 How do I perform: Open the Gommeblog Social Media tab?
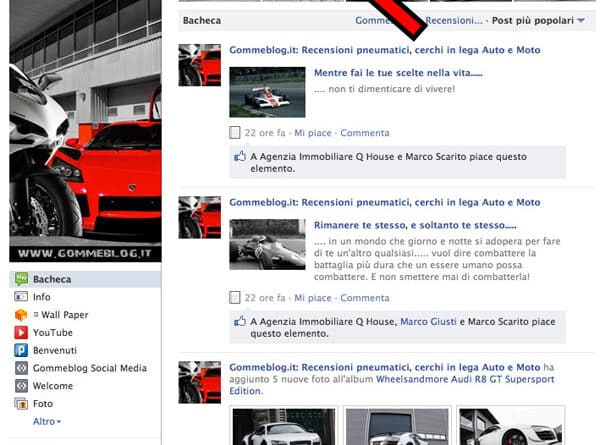coord(85,368)
